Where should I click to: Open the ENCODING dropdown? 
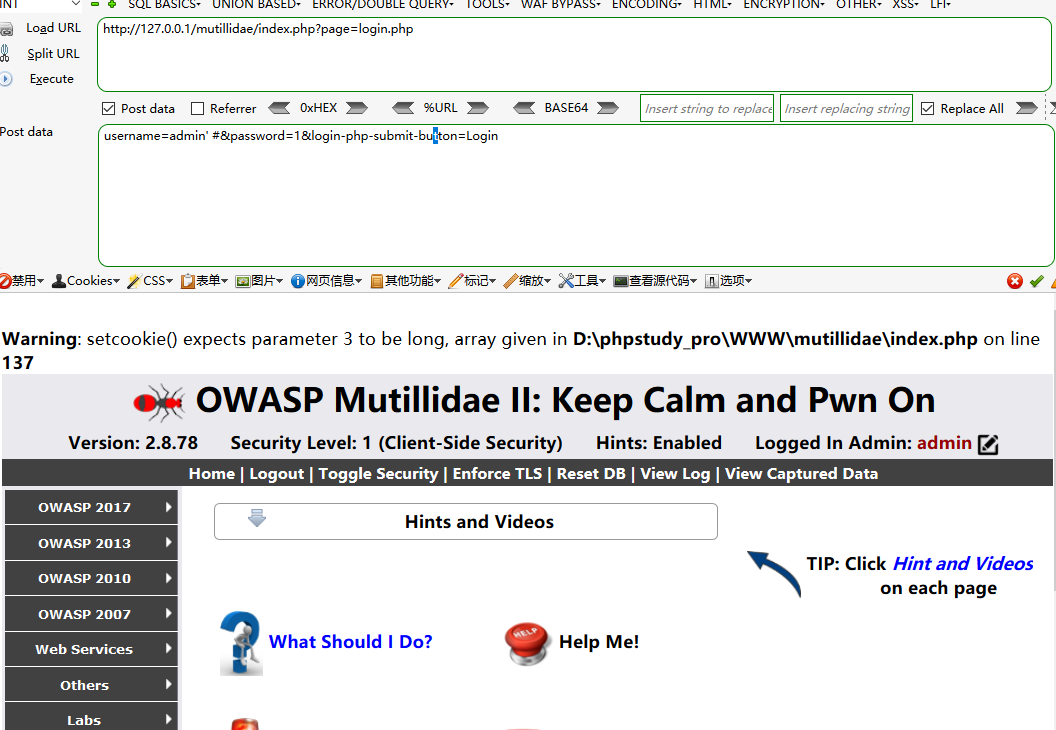pos(647,4)
